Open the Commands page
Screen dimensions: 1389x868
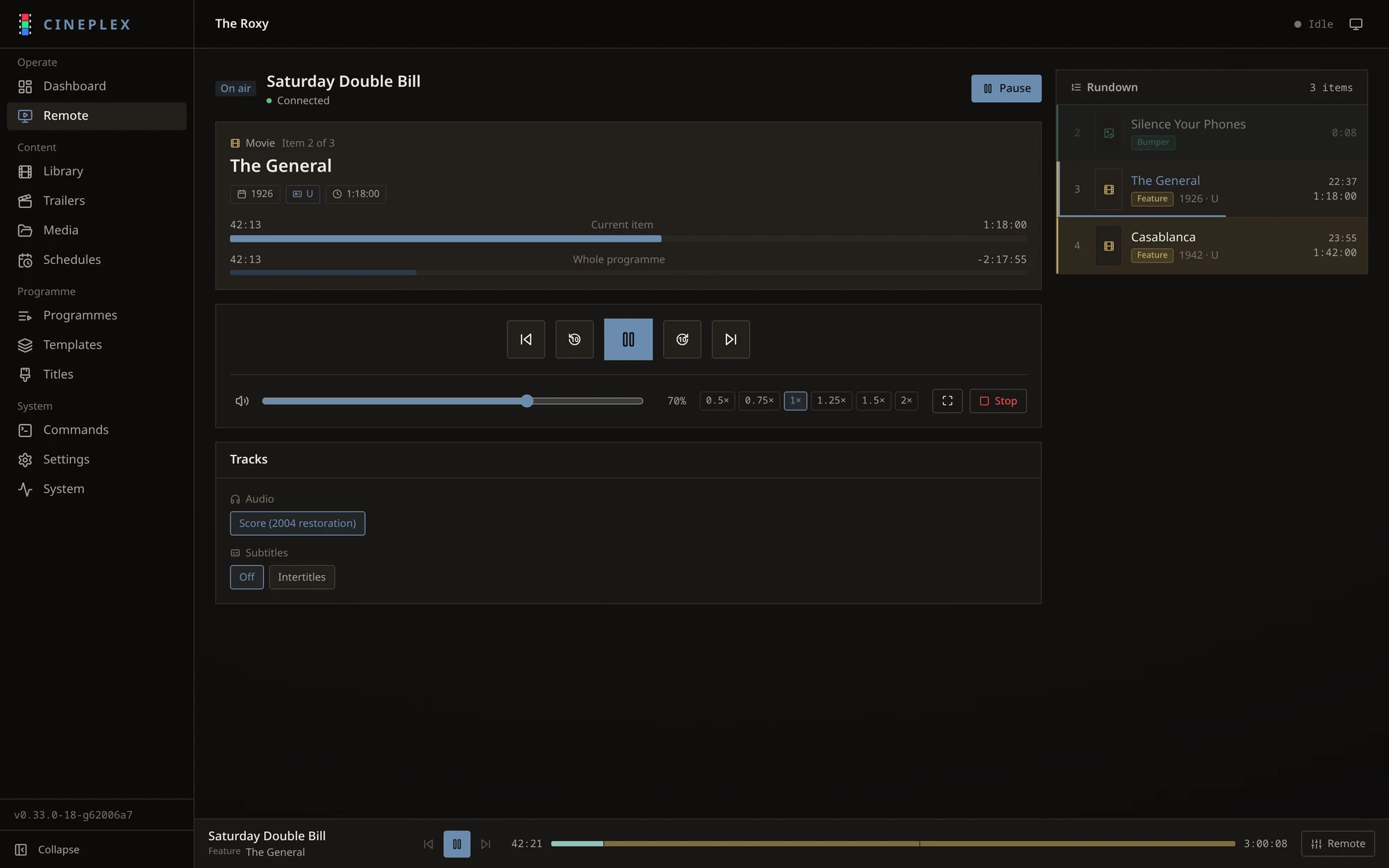pyautogui.click(x=97, y=430)
